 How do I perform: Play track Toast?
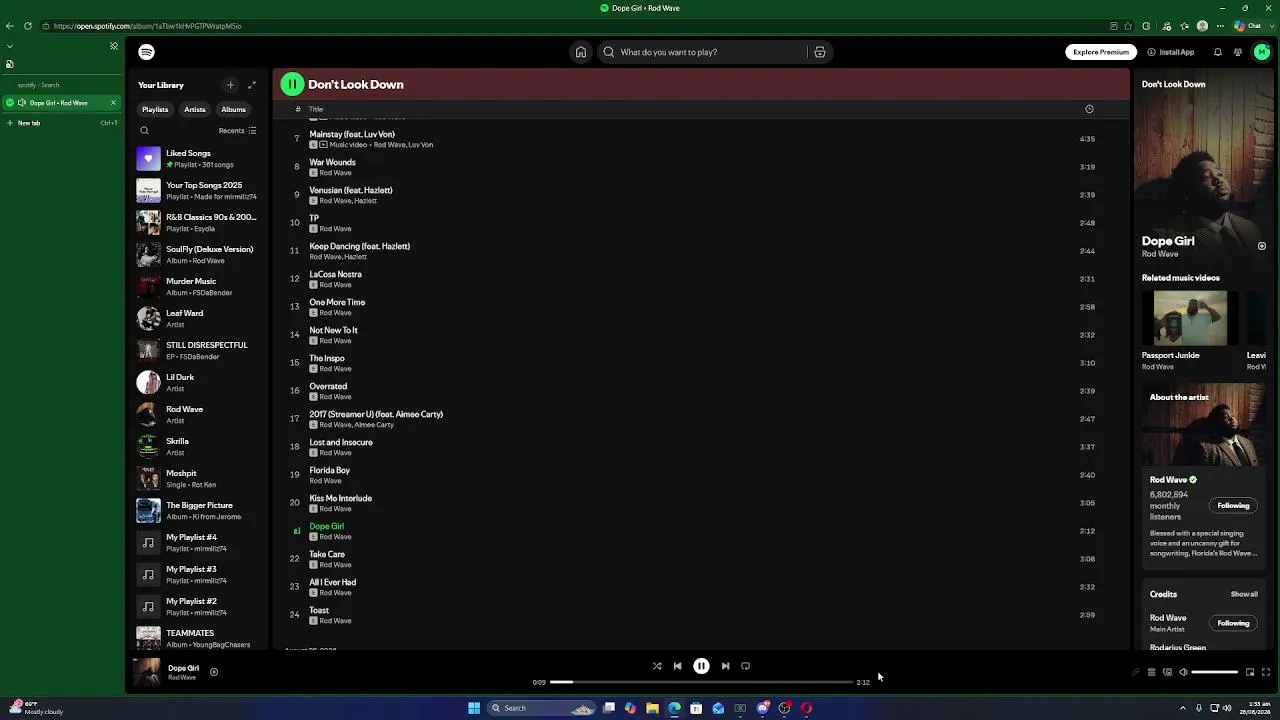coord(702,615)
